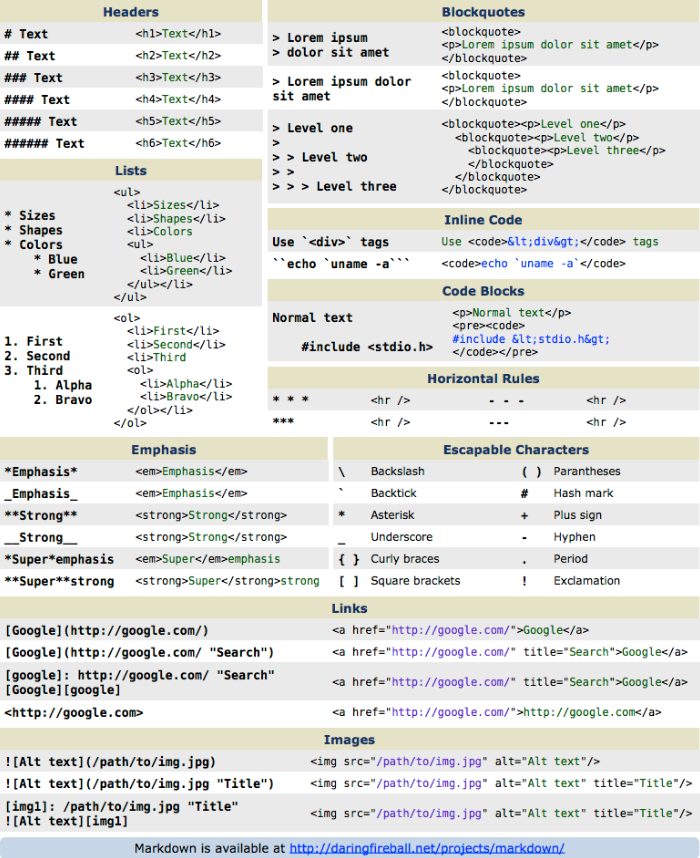This screenshot has width=700, height=858.
Task: Click the '1. First' ordered item
Action: 33,341
